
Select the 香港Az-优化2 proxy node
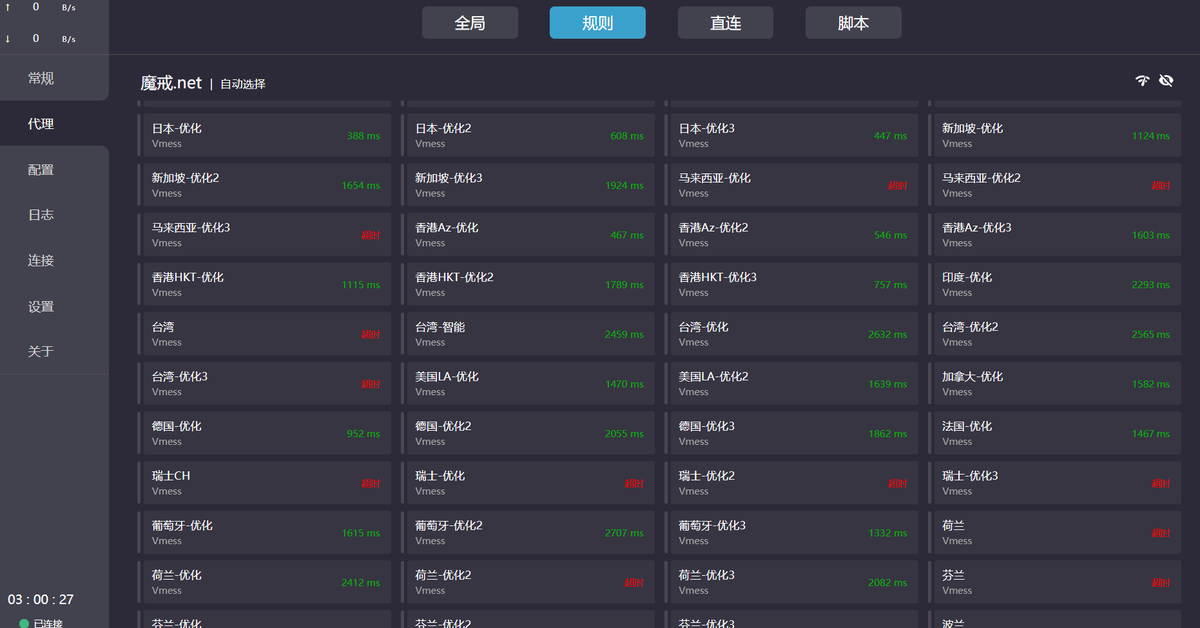click(x=791, y=234)
